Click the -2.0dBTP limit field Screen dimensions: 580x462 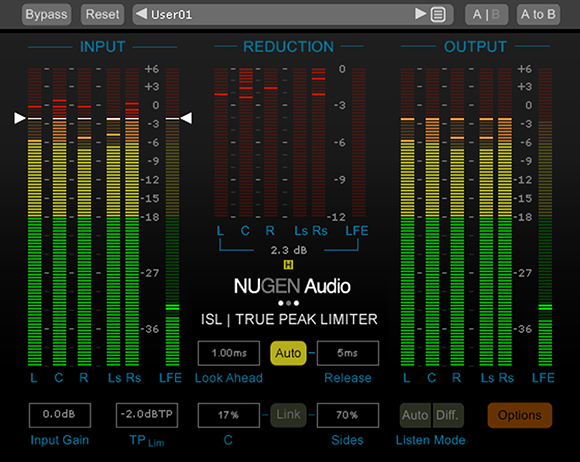(147, 415)
